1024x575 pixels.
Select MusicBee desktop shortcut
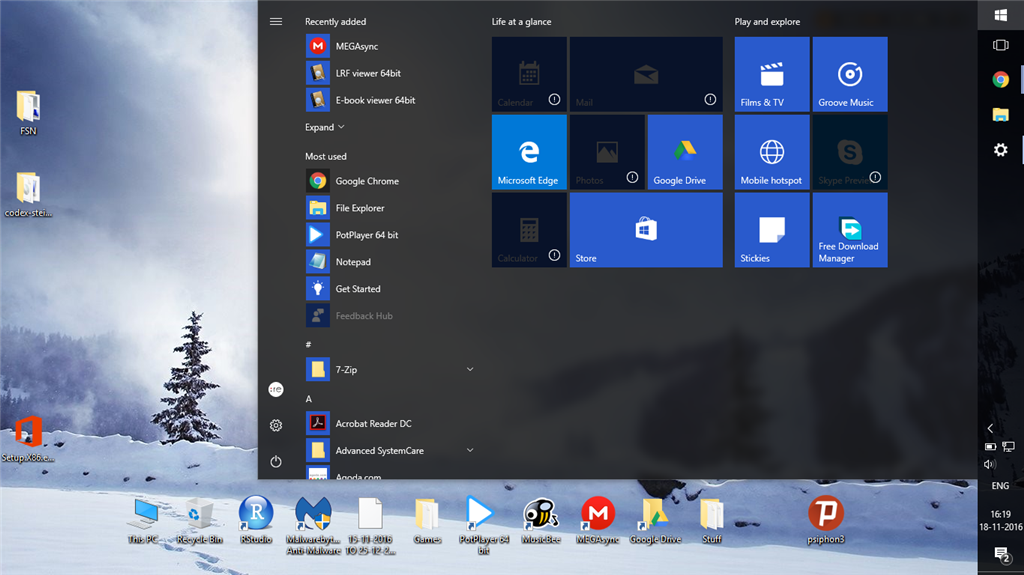[541, 521]
